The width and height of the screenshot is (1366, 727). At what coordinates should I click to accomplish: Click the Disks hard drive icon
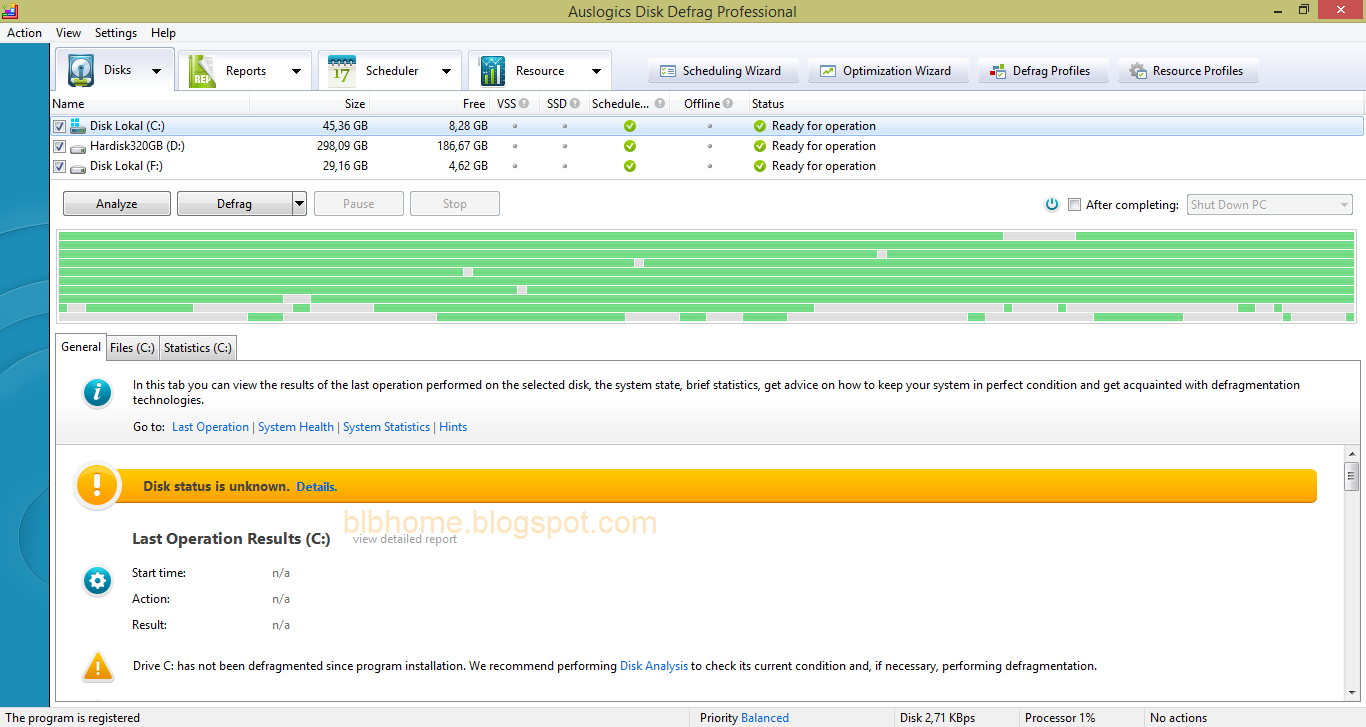(80, 71)
